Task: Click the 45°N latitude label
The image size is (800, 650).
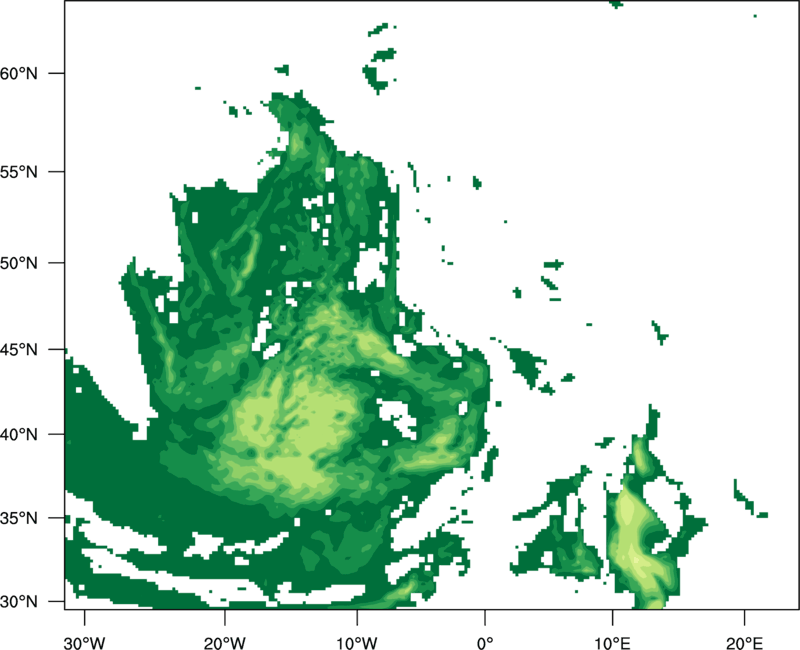Action: pyautogui.click(x=18, y=349)
